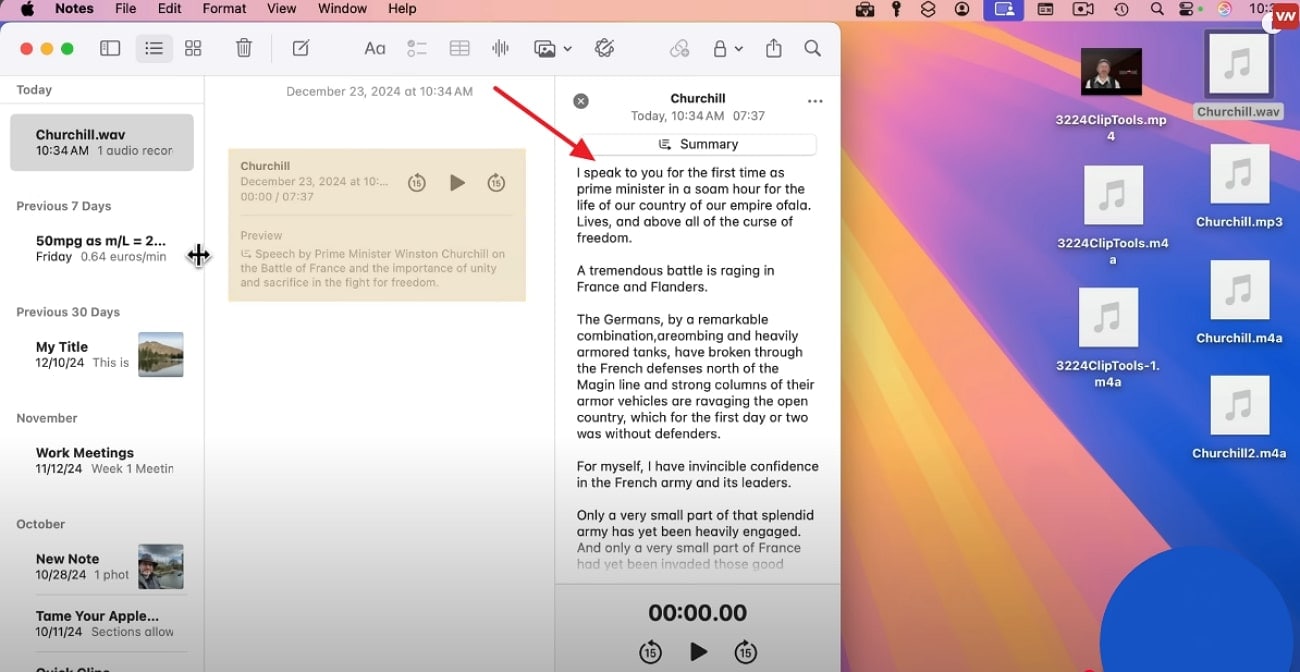1300x672 pixels.
Task: Switch to list view
Action: 154,48
